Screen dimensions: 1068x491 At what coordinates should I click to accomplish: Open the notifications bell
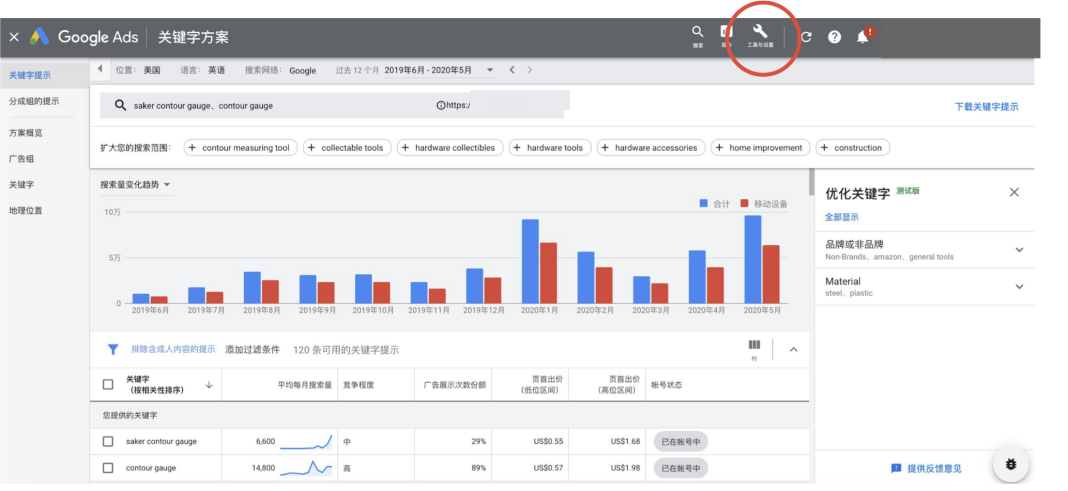coord(862,37)
